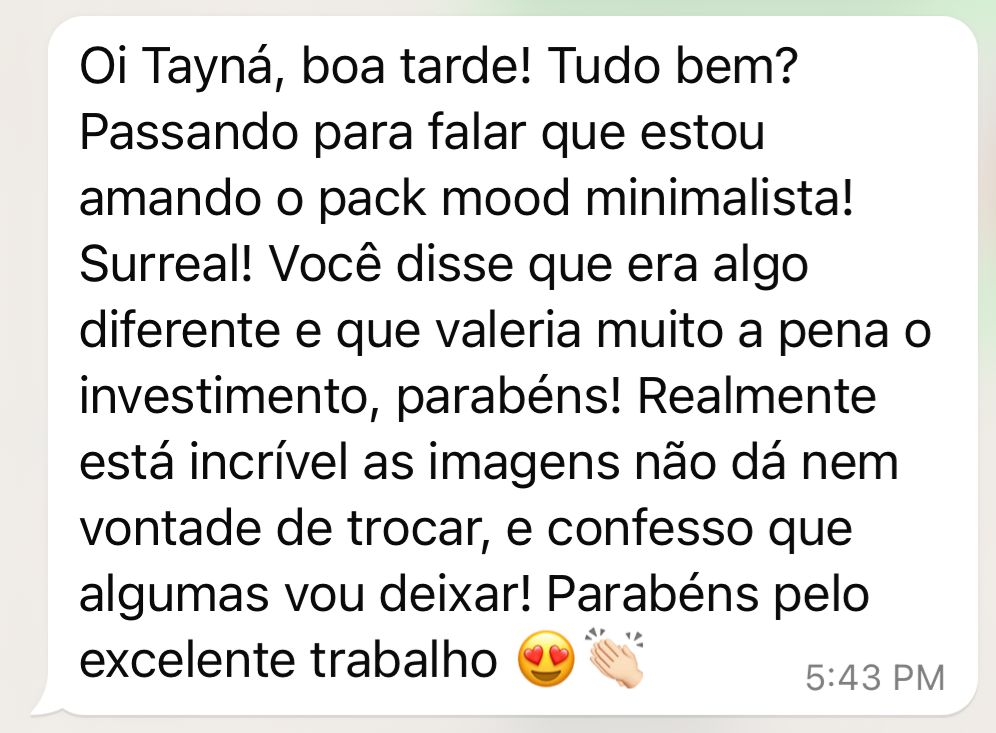Click the word "Surreal!"
Screen dimensions: 996x733
[x=166, y=264]
